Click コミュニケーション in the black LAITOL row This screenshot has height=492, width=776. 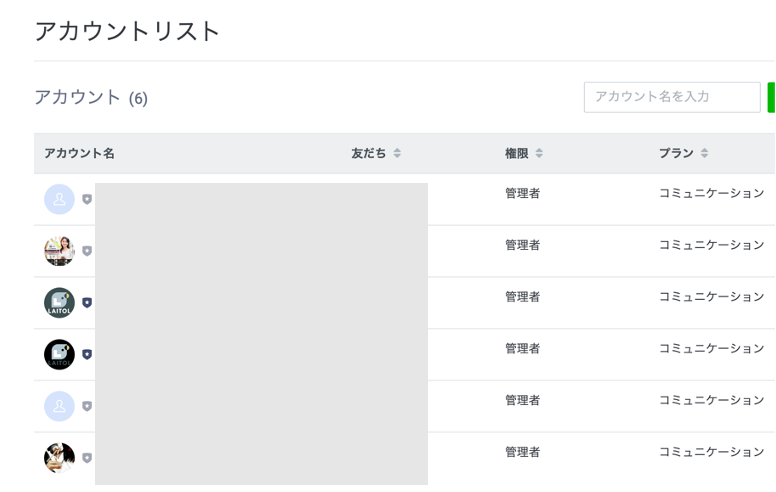[x=711, y=348]
